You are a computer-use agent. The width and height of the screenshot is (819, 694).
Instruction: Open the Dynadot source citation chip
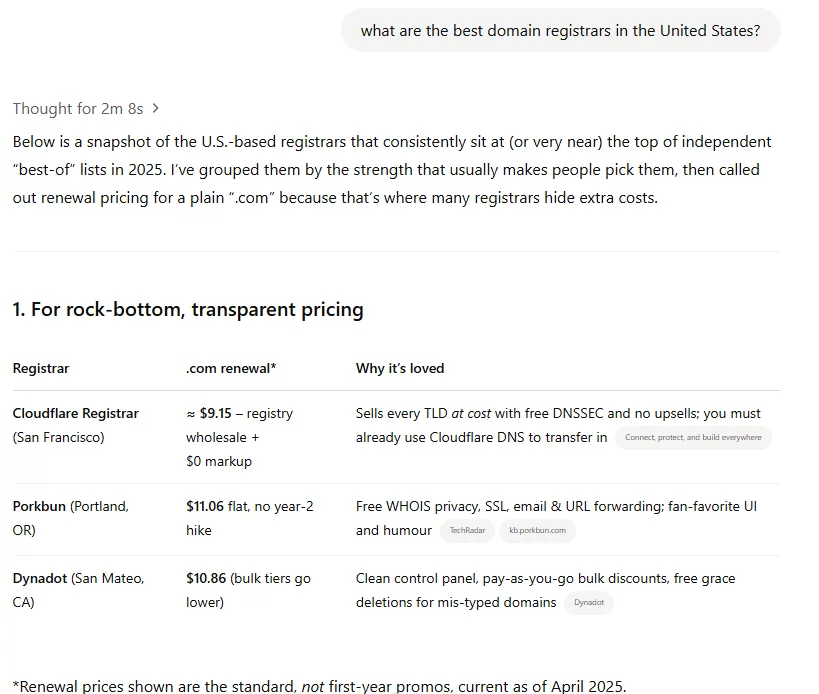588,602
